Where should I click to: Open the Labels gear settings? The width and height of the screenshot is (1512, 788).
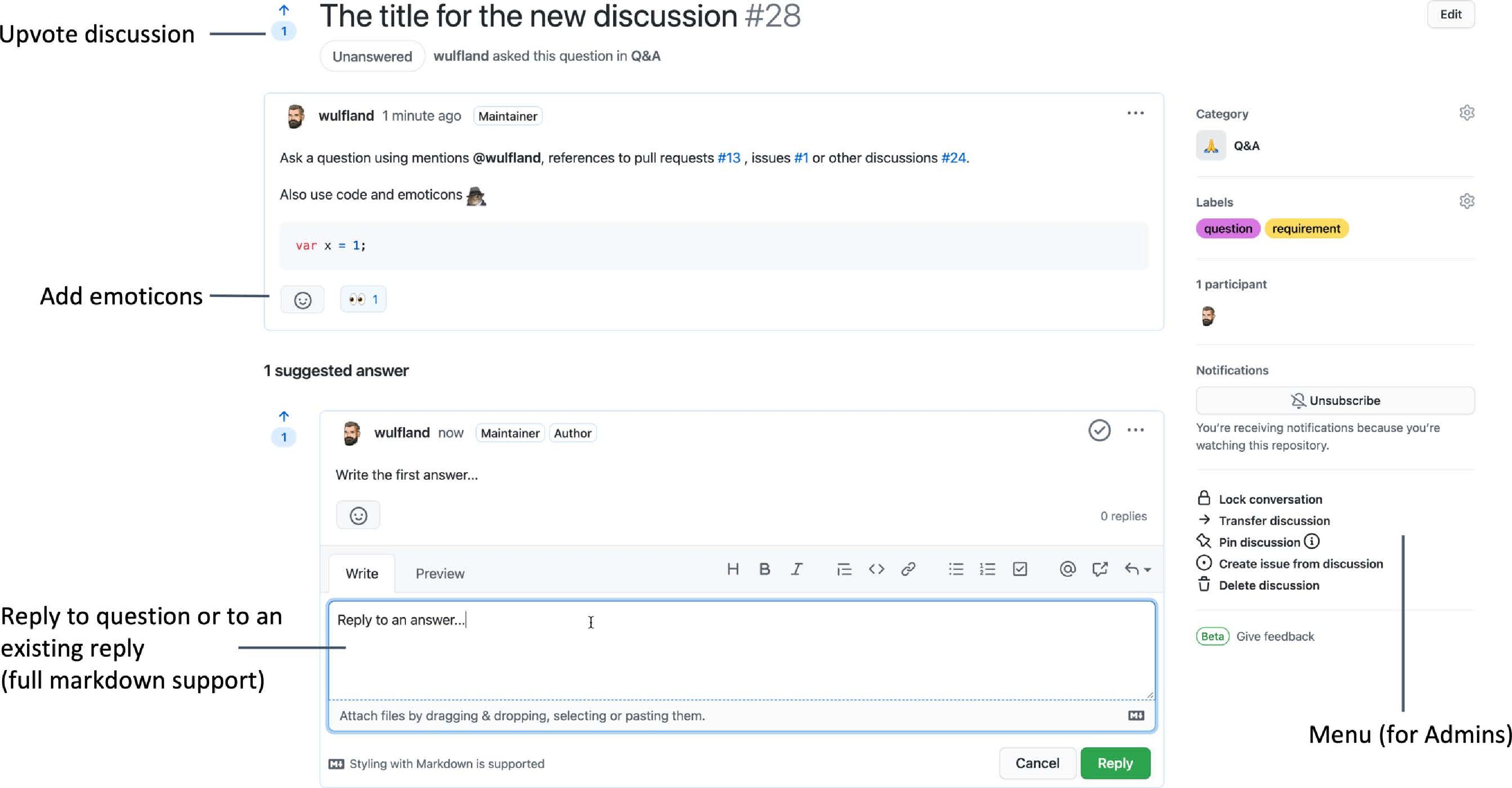coord(1466,201)
